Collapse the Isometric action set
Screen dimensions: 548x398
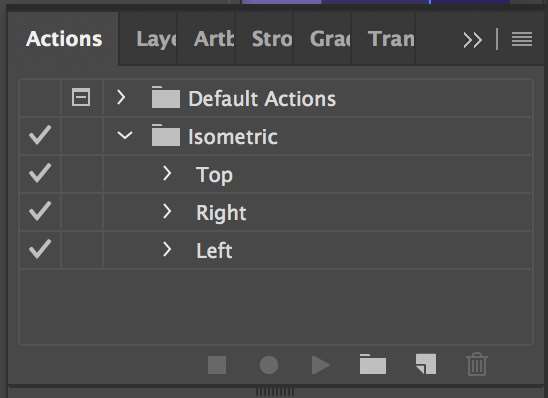coord(125,135)
